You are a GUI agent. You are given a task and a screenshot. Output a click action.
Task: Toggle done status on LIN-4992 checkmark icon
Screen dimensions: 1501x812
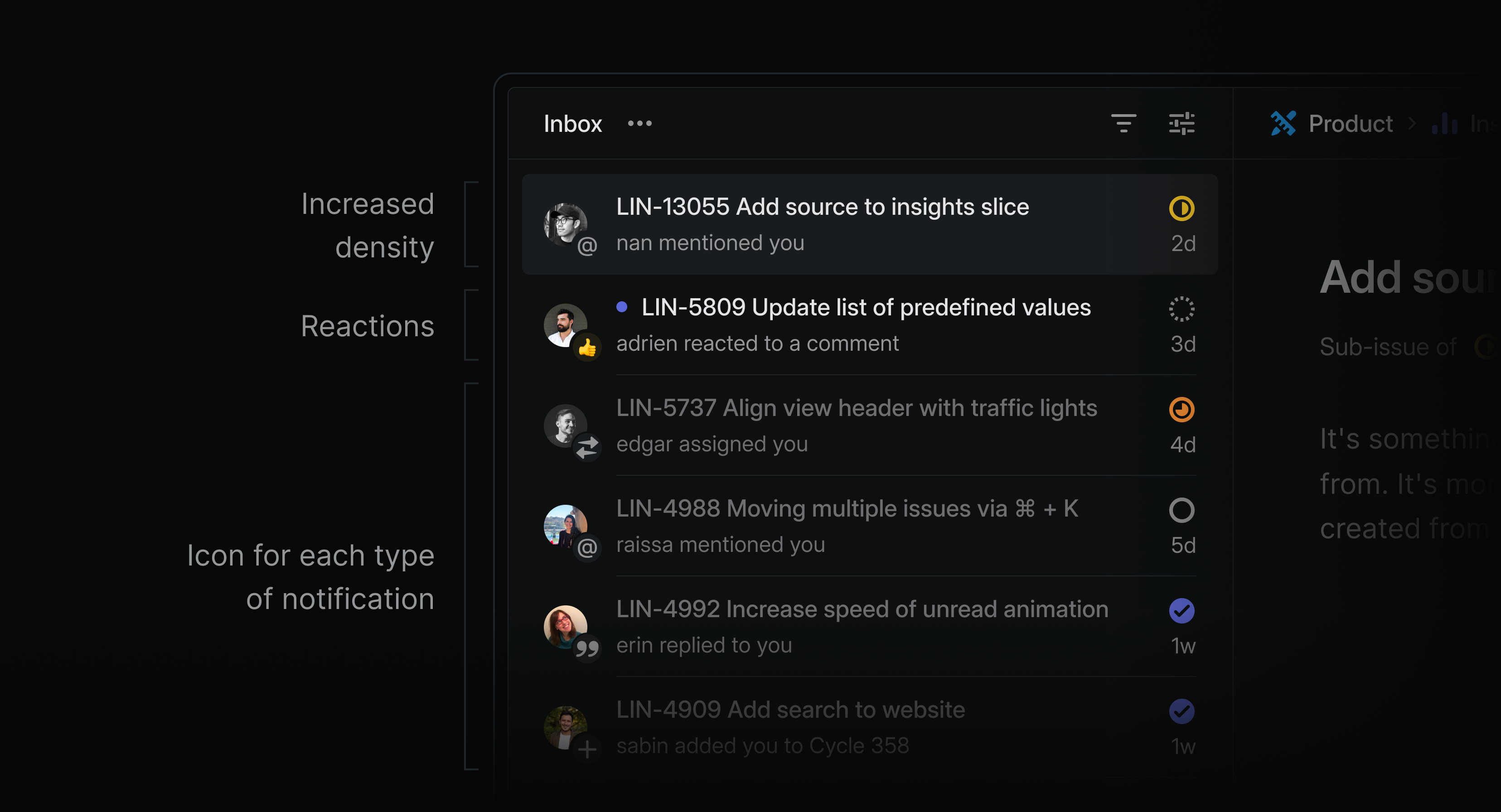point(1182,610)
